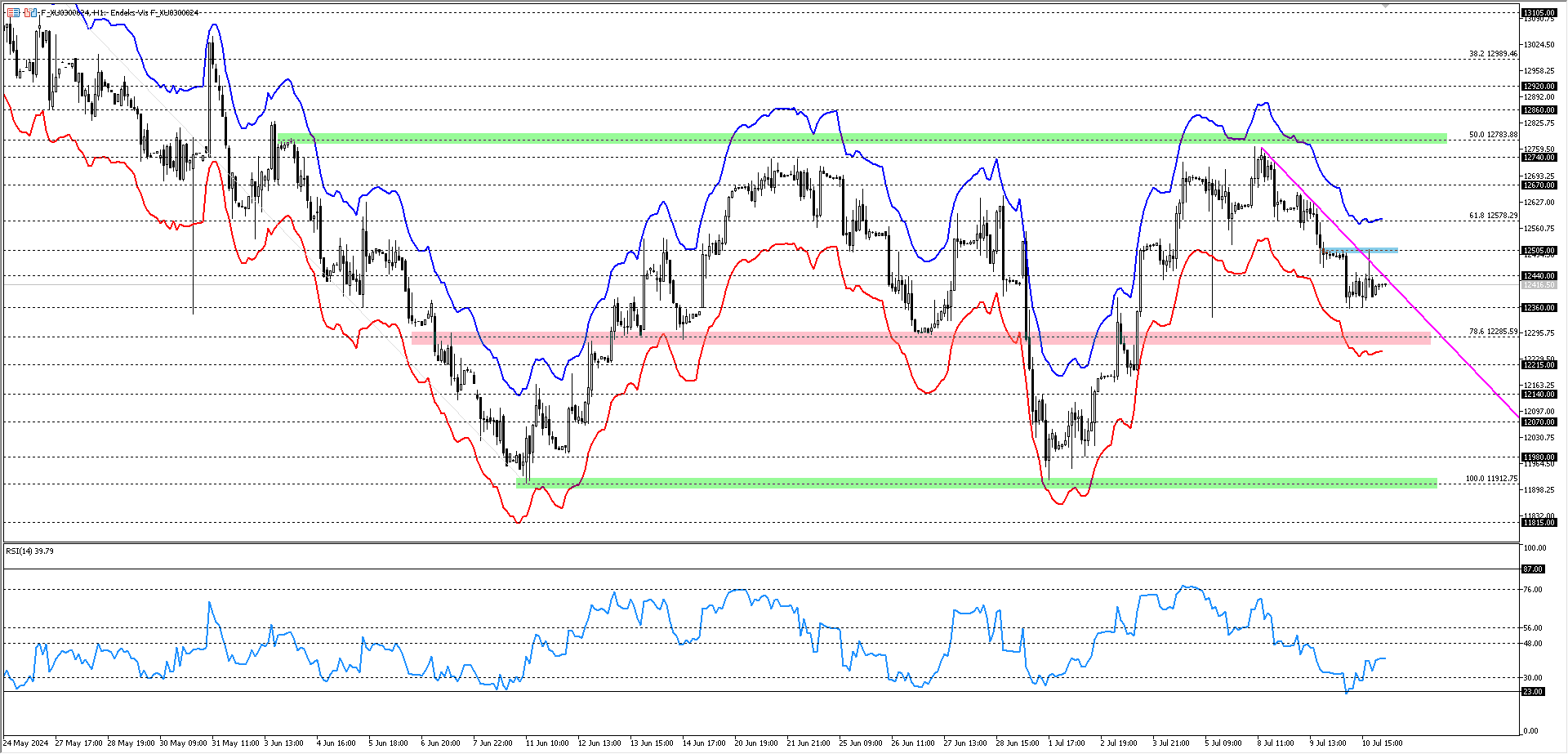Click the Fibonacci 78.6 12285.59 label
Screen dimensions: 1568x754
click(1493, 332)
